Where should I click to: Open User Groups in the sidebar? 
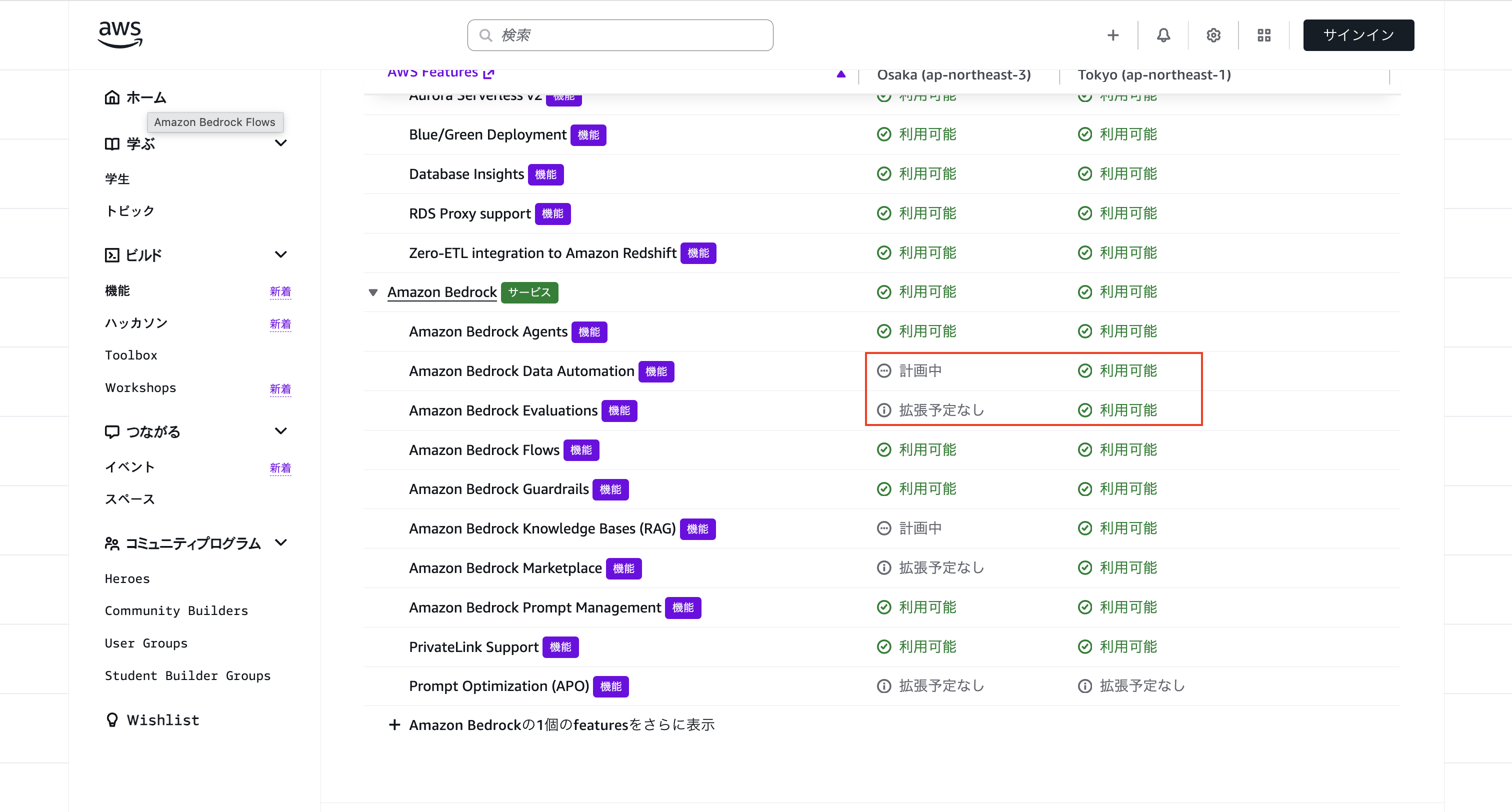(145, 643)
